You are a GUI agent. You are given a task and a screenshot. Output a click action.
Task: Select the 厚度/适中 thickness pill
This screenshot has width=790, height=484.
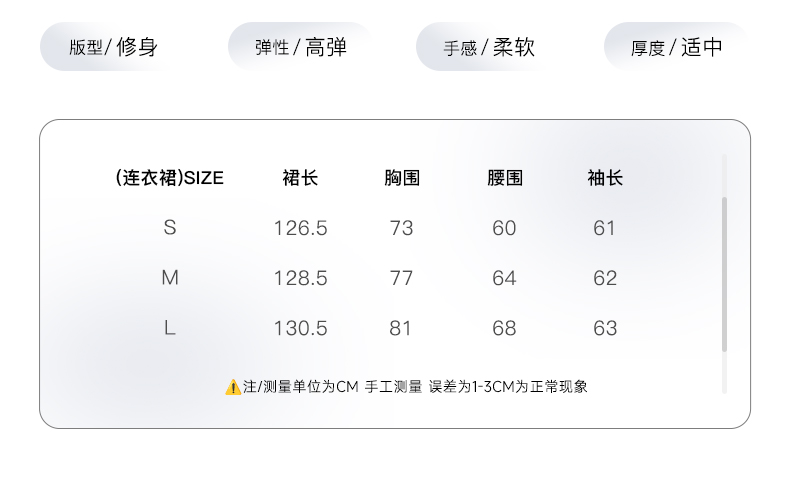coord(676,47)
